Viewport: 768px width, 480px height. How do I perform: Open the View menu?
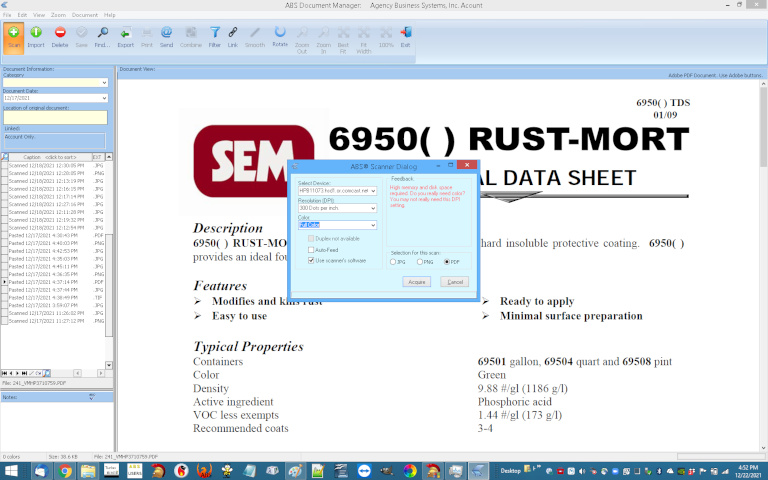(x=39, y=15)
